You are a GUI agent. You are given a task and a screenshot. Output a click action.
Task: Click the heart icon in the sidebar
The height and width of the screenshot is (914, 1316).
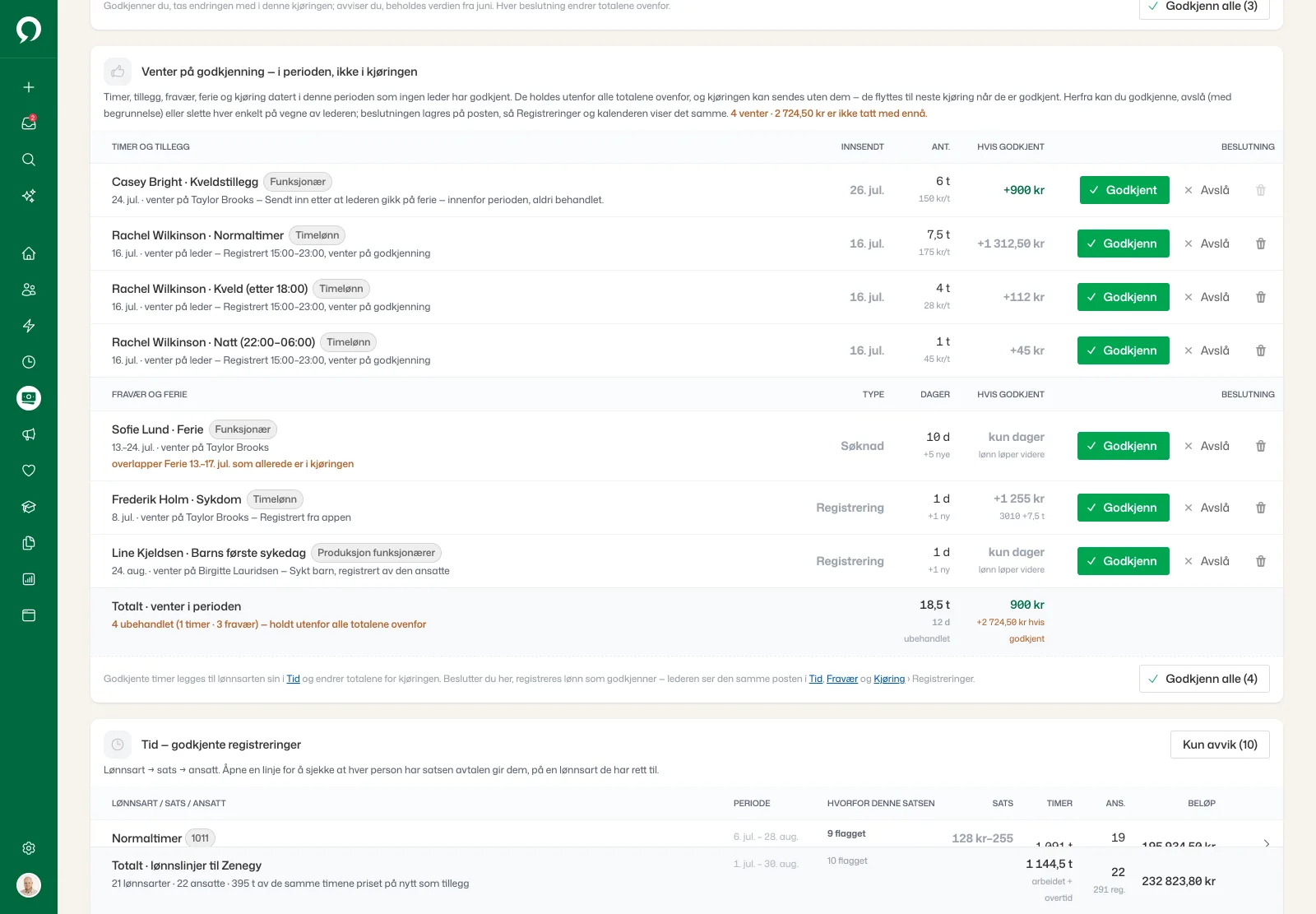point(29,471)
